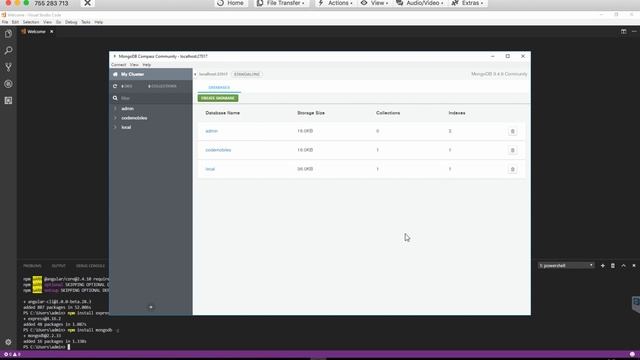Open VS Code Edit menu

coord(15,22)
